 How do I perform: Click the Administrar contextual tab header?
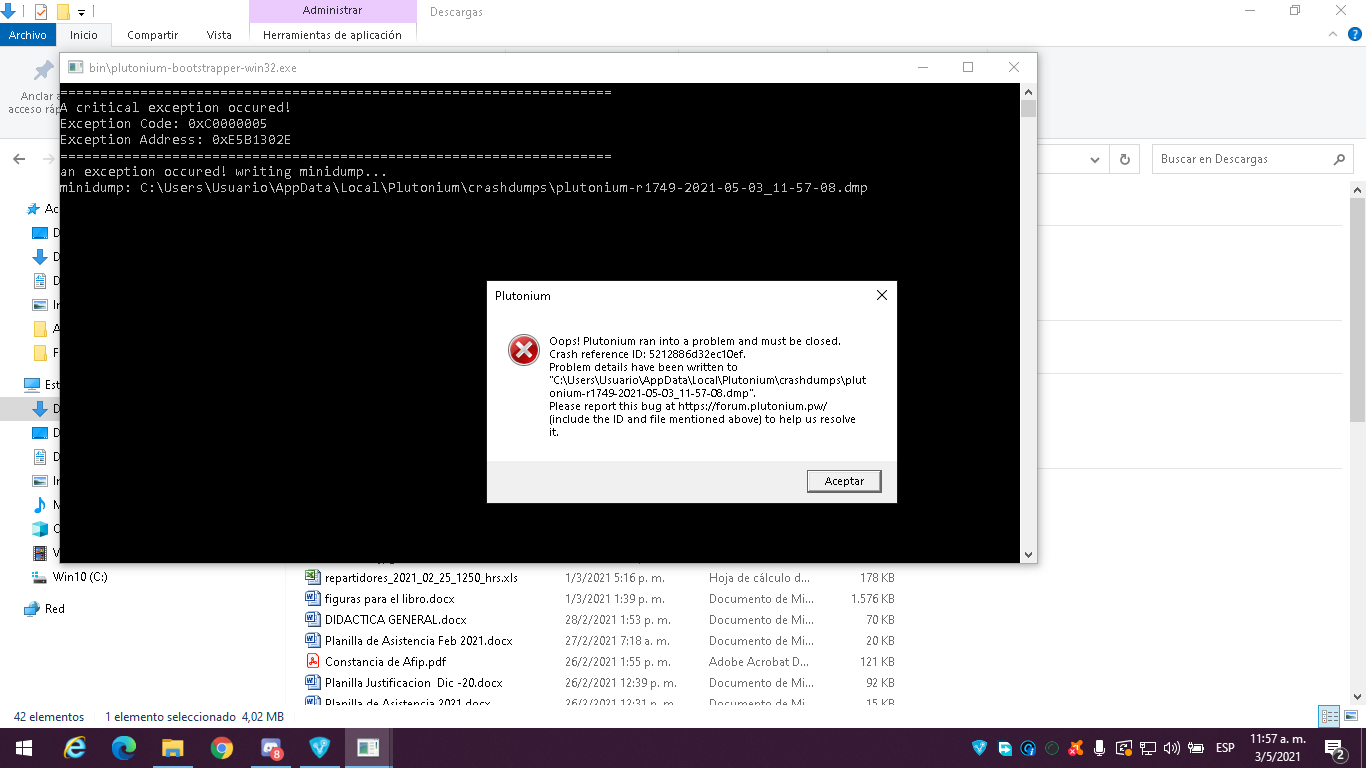[x=332, y=11]
